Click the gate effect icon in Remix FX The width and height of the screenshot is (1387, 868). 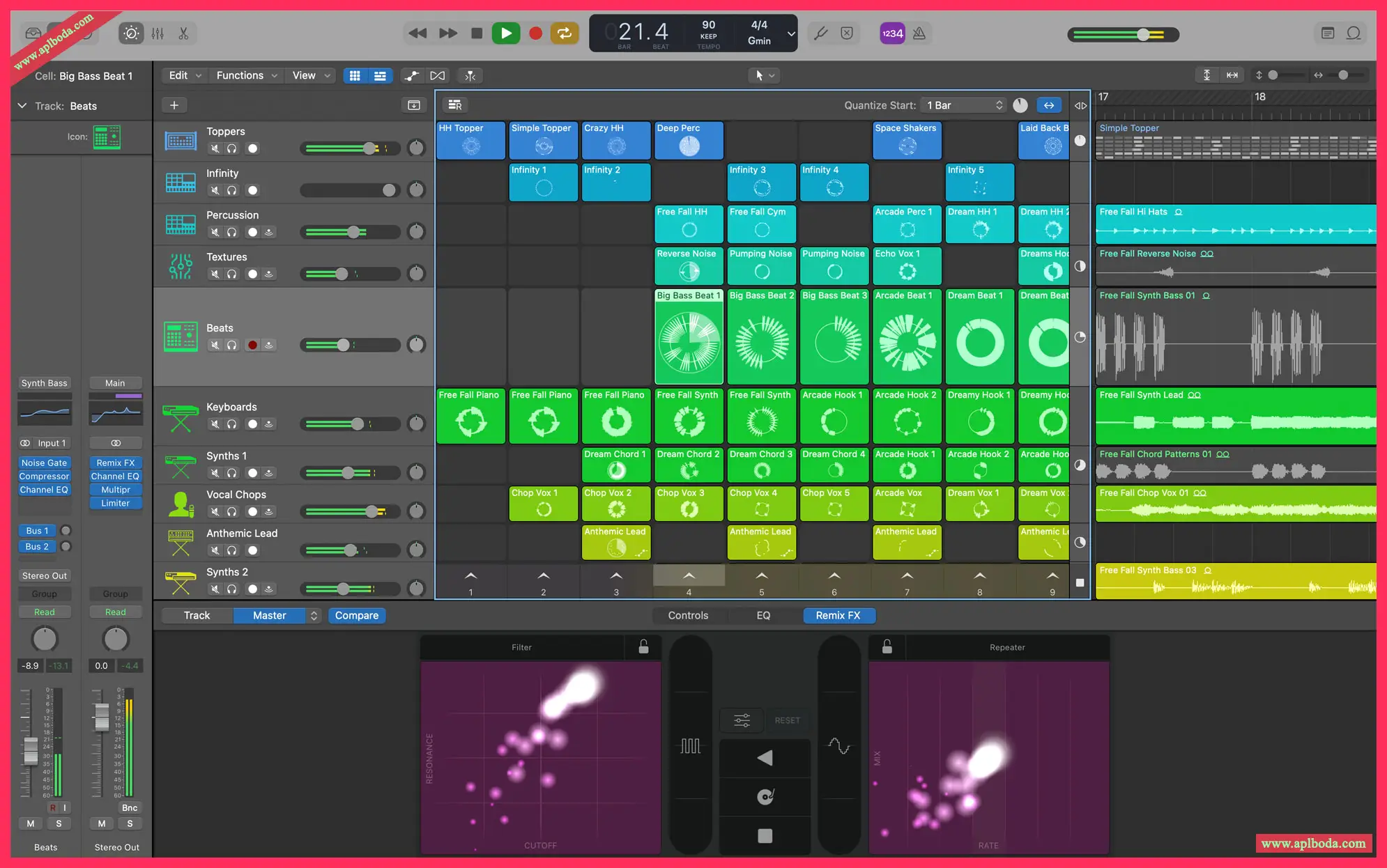(690, 746)
